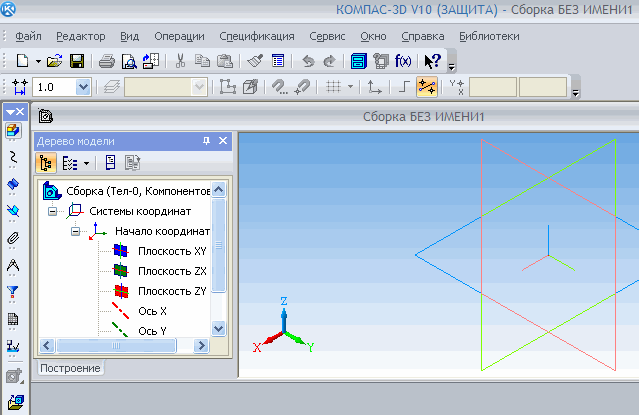Click the mates paperclip sidebar icon

[13, 238]
